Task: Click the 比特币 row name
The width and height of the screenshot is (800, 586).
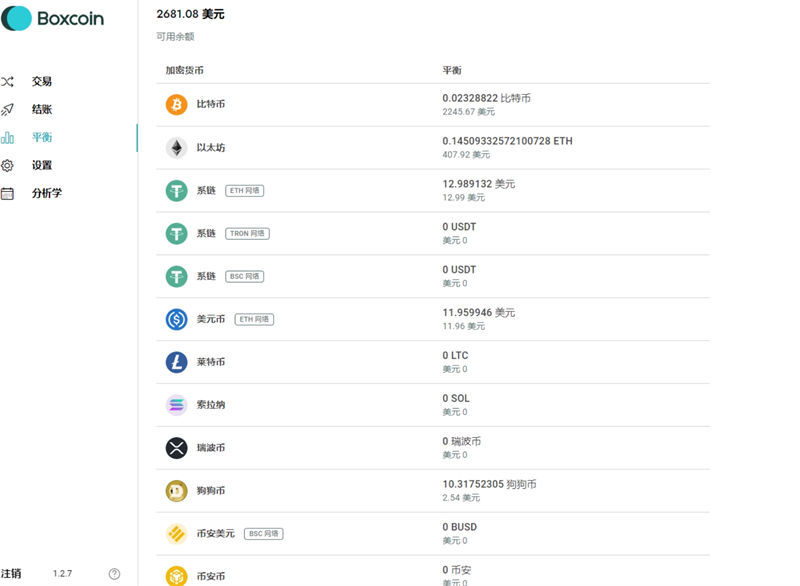Action: (211, 104)
